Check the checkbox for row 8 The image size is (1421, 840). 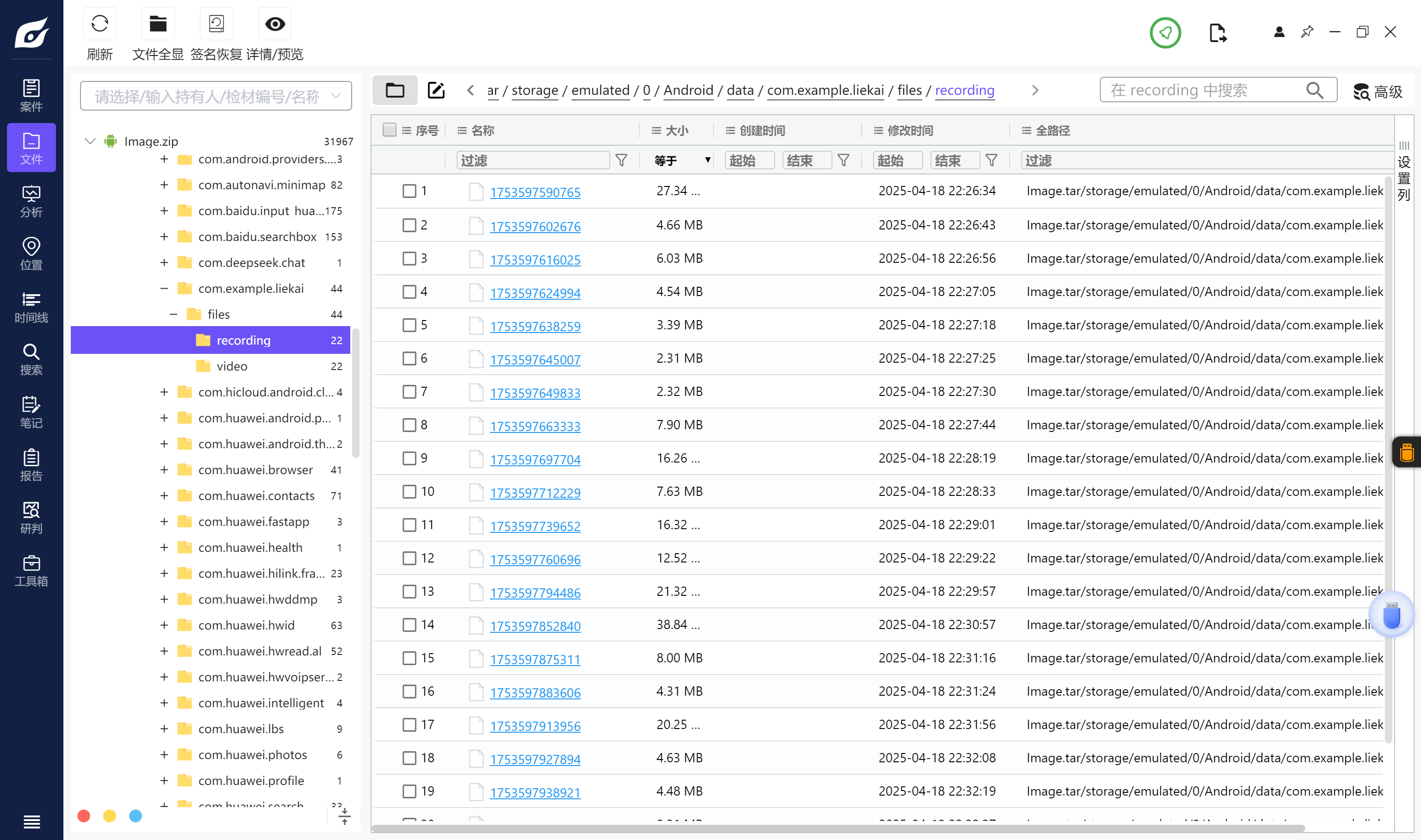(410, 425)
